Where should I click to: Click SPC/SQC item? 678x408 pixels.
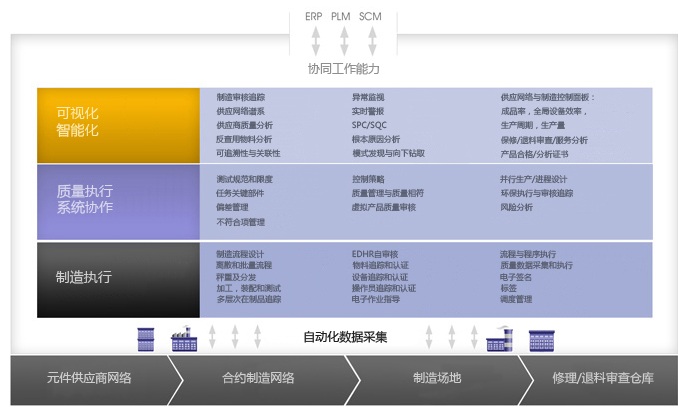tap(369, 125)
